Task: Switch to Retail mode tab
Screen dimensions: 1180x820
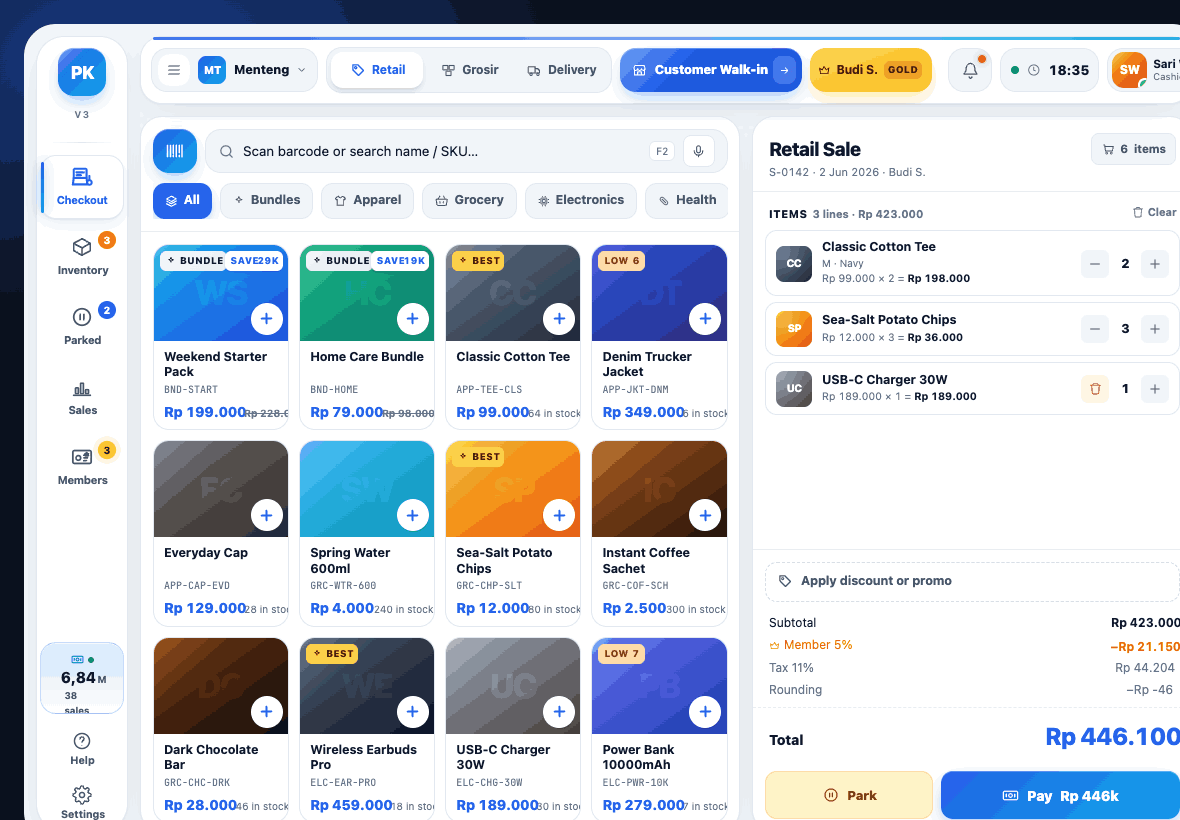Action: pyautogui.click(x=377, y=70)
